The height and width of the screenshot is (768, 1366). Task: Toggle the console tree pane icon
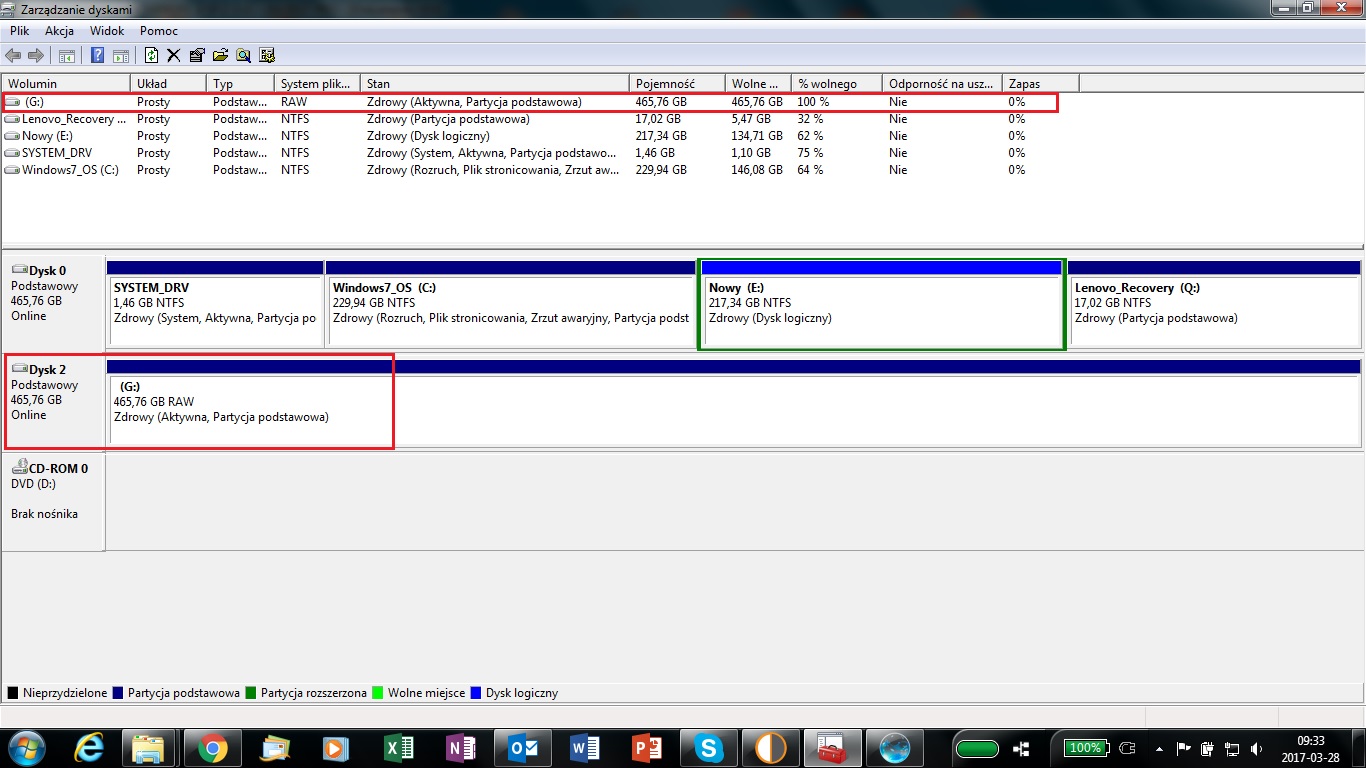tap(67, 55)
